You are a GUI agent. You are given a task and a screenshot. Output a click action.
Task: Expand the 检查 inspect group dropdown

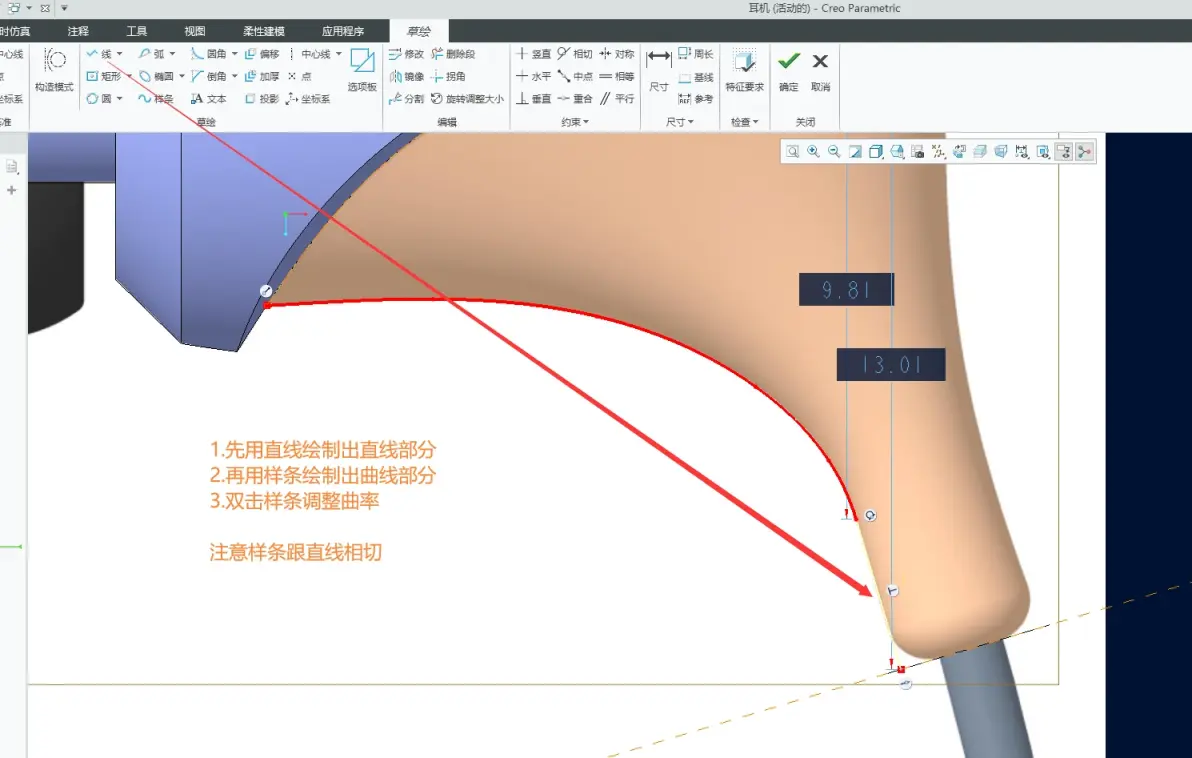(745, 122)
